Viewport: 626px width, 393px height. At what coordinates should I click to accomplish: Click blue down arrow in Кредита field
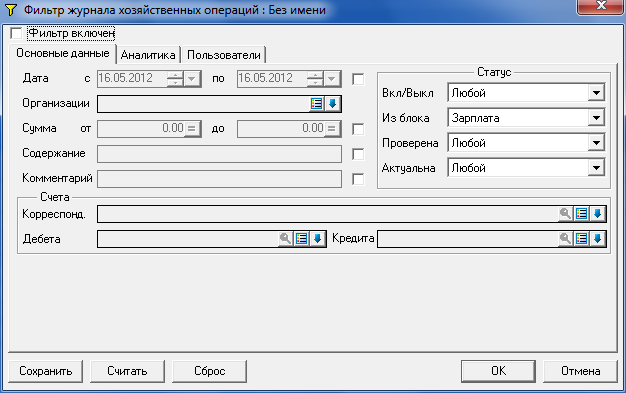tap(597, 239)
